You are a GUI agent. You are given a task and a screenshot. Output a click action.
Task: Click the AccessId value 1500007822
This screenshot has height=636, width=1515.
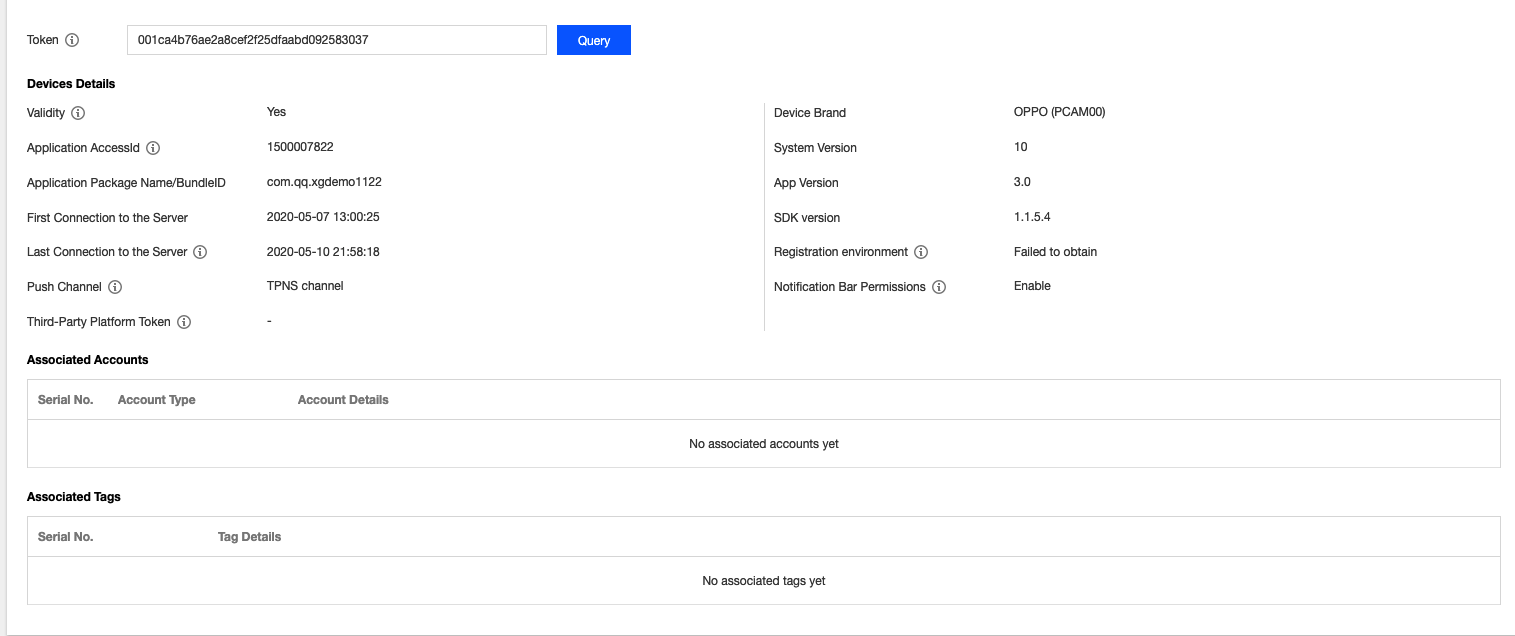[x=300, y=147]
